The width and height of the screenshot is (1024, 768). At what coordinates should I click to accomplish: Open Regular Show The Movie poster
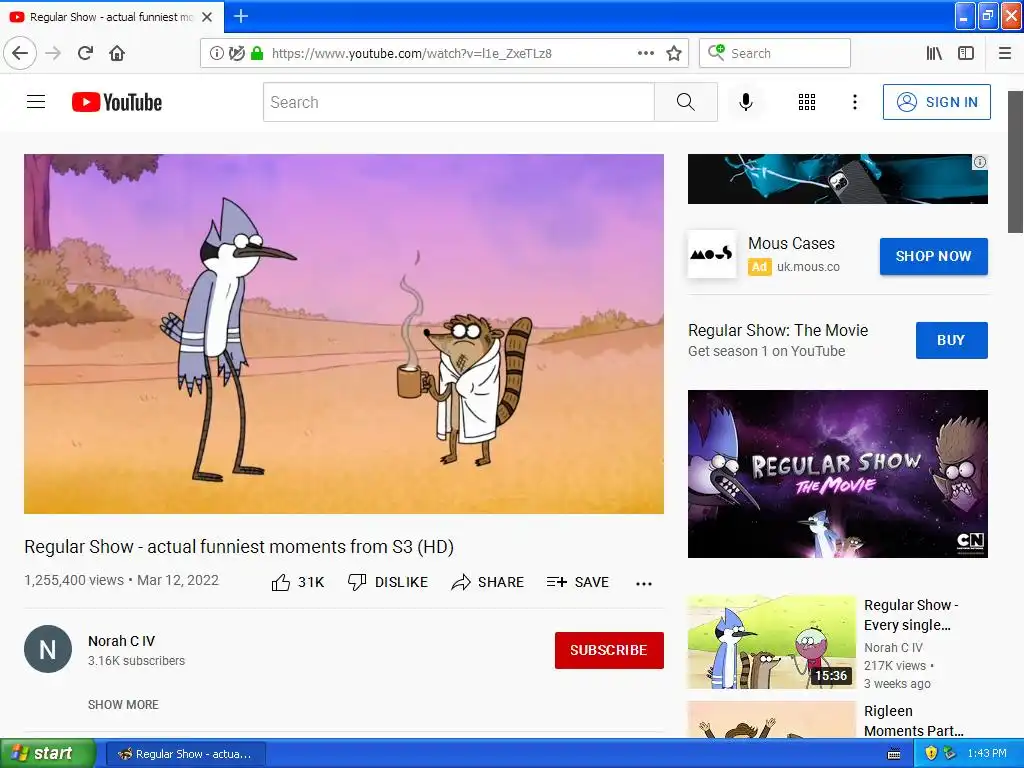(837, 474)
